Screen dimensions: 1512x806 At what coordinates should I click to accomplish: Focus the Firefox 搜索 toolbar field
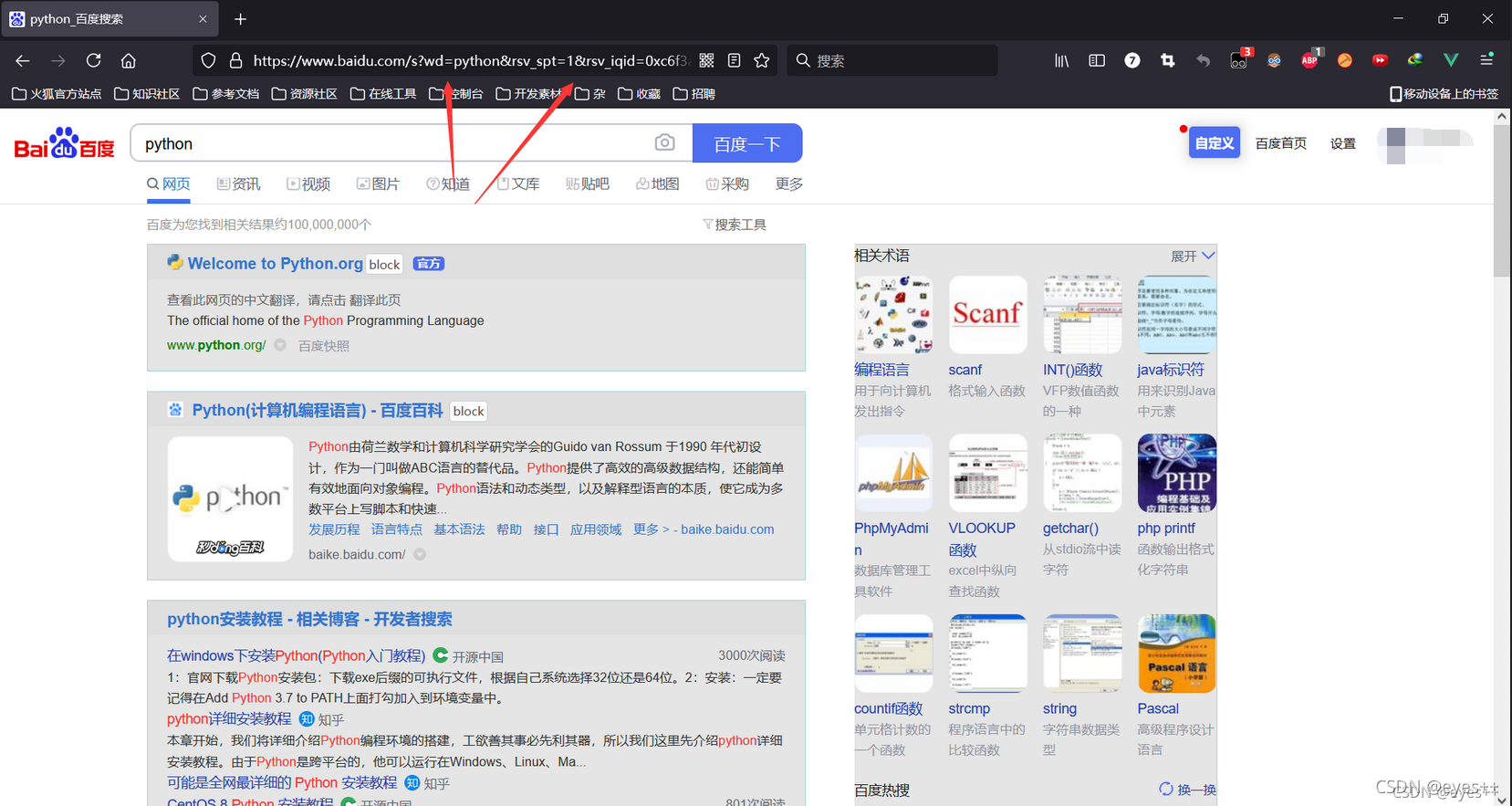892,60
